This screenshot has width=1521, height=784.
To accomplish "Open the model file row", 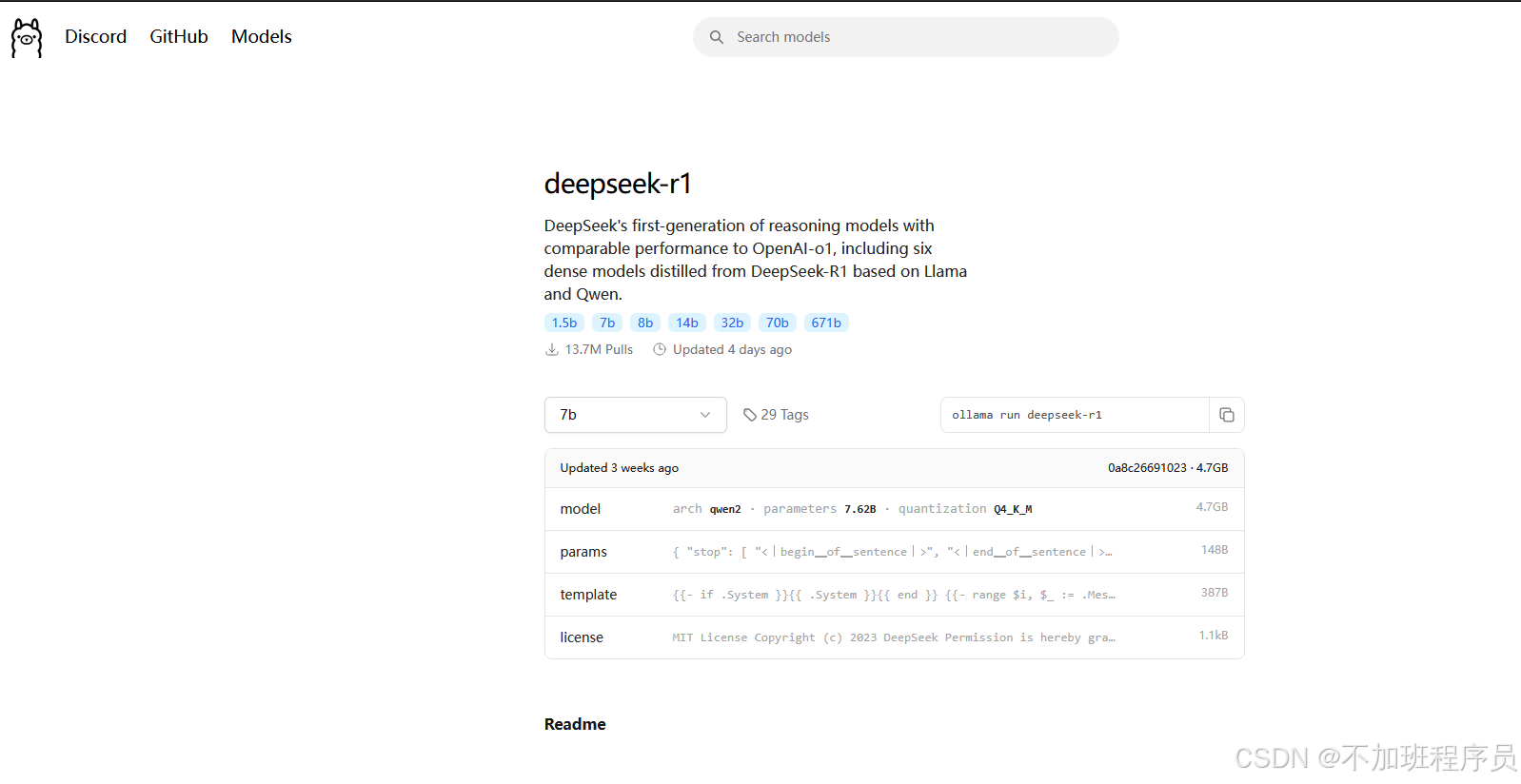I will [895, 509].
